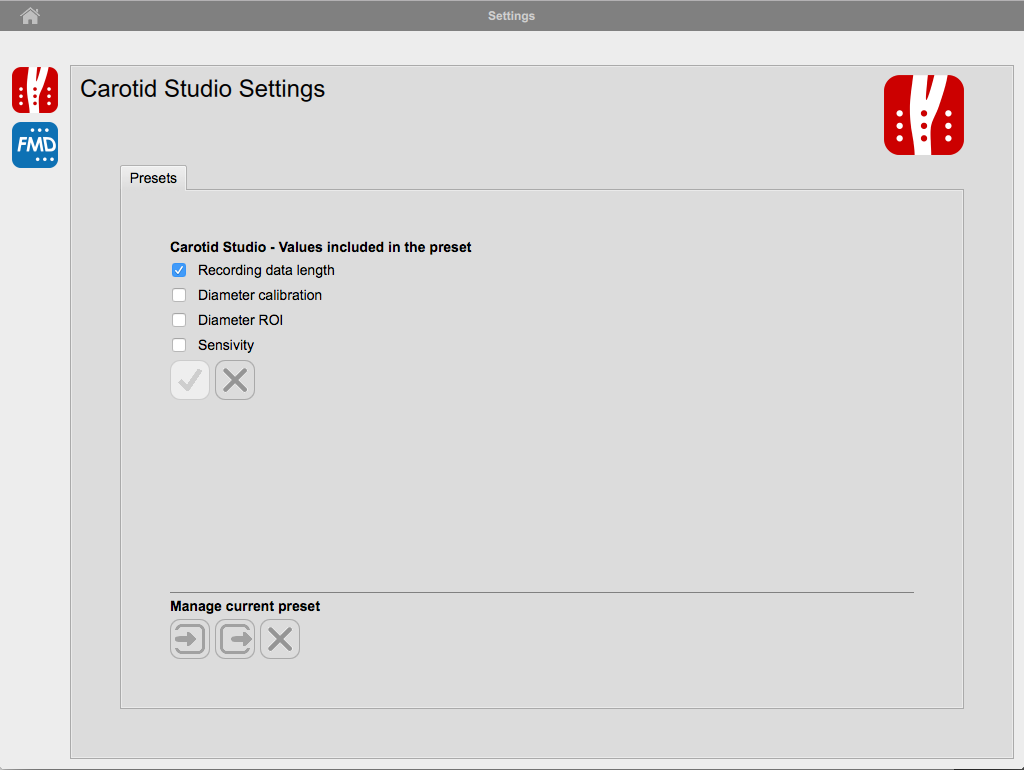The width and height of the screenshot is (1024, 770).
Task: Uncheck Recording data length
Action: point(179,270)
